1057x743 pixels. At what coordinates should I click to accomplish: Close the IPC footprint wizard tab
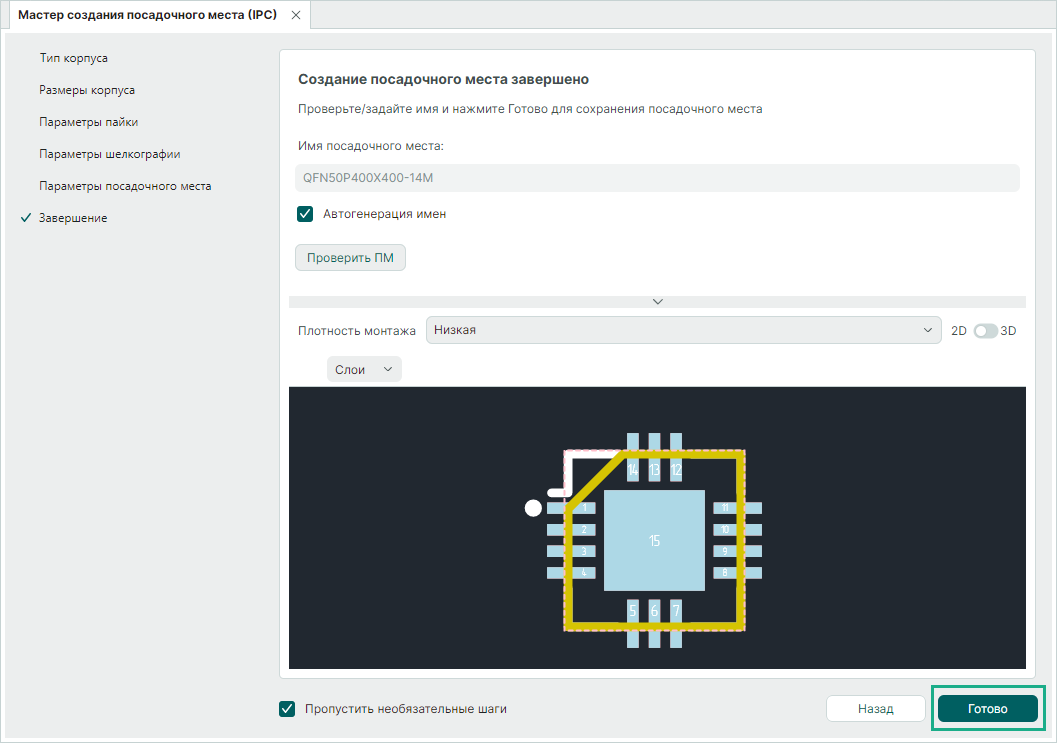point(295,16)
